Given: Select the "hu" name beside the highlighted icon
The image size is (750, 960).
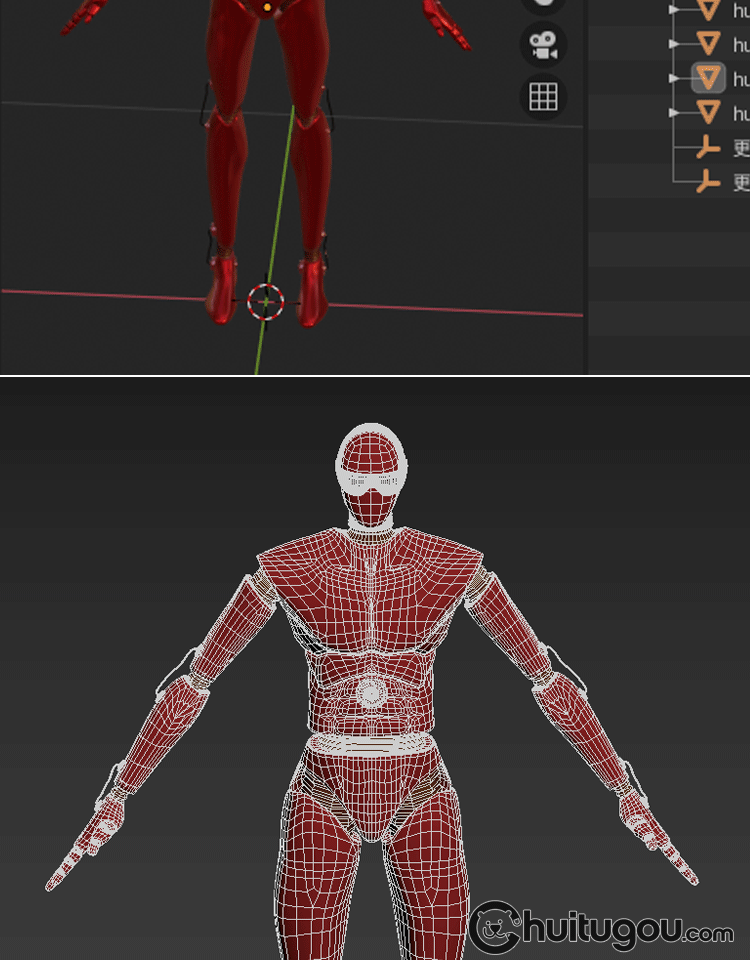Looking at the screenshot, I should coord(740,78).
